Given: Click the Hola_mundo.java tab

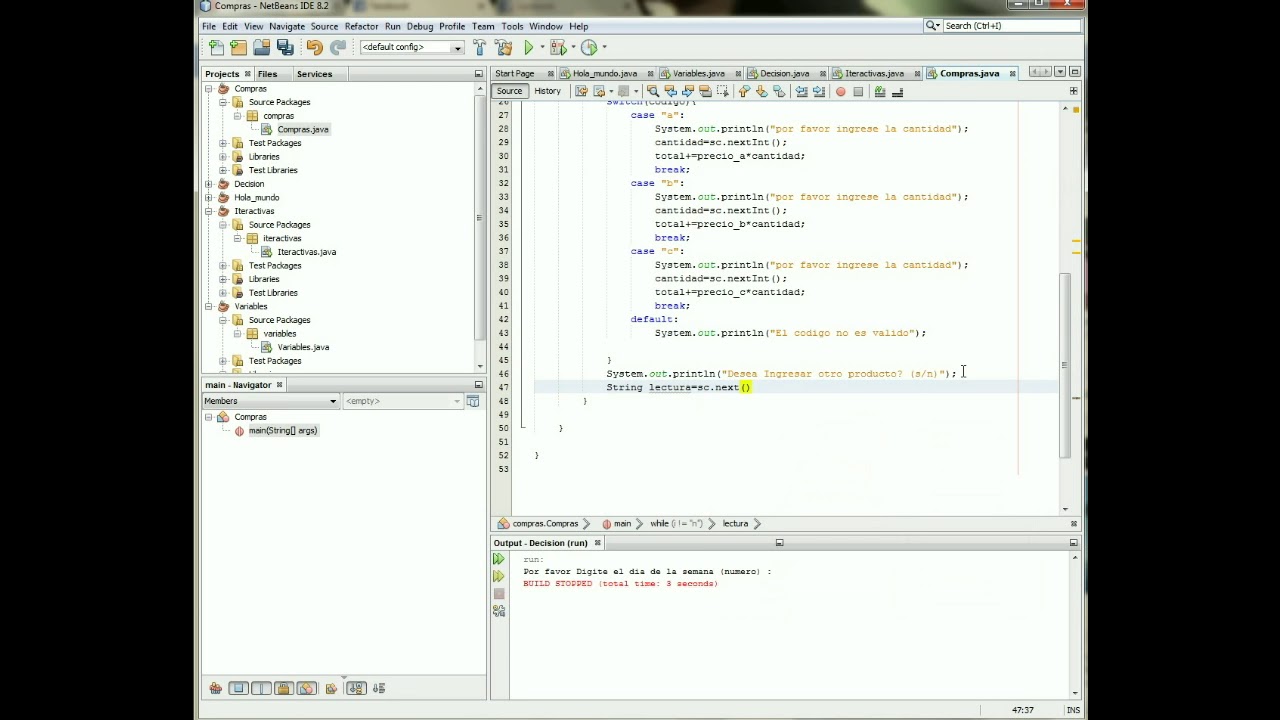Looking at the screenshot, I should coord(604,73).
